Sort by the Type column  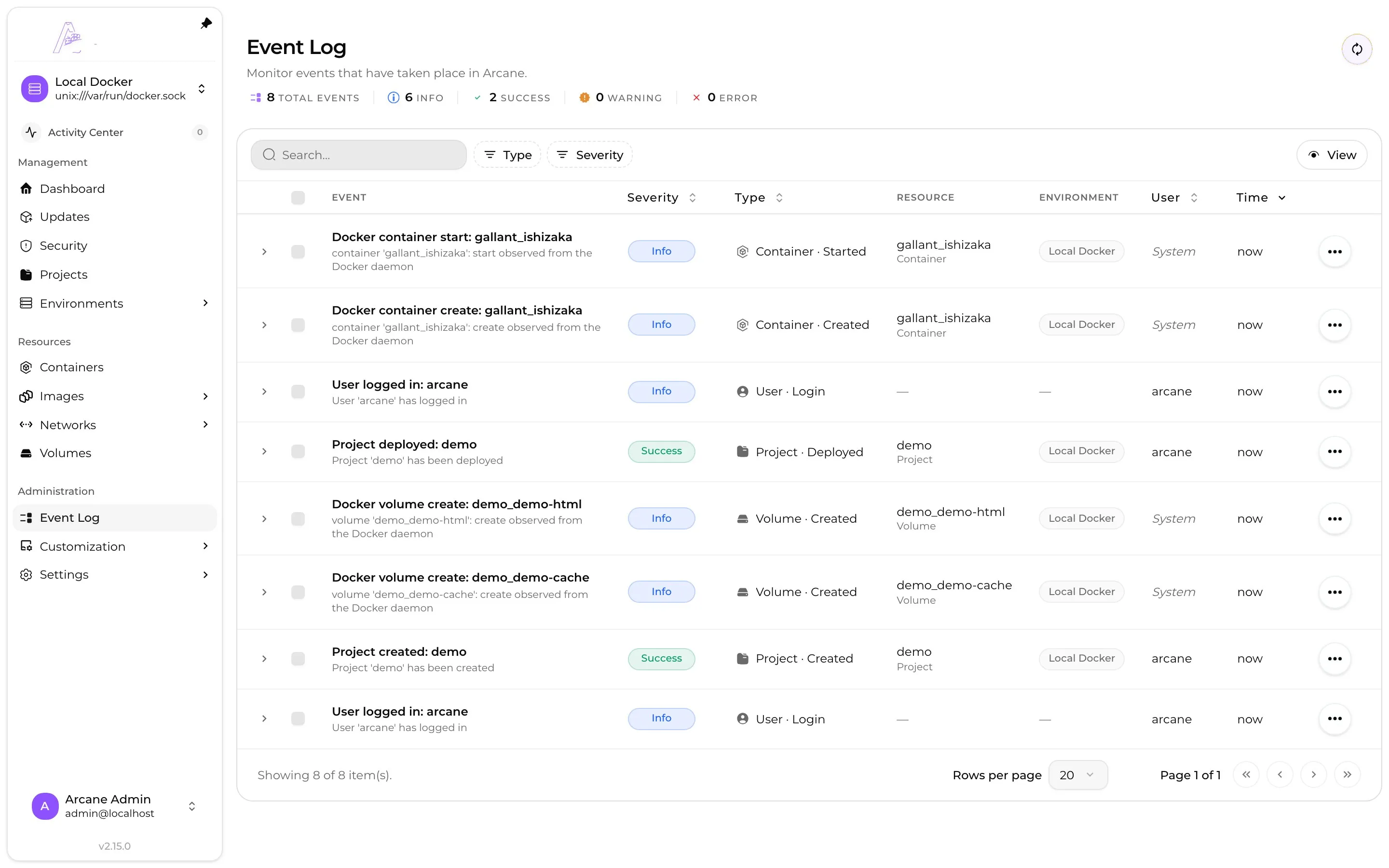coord(758,198)
